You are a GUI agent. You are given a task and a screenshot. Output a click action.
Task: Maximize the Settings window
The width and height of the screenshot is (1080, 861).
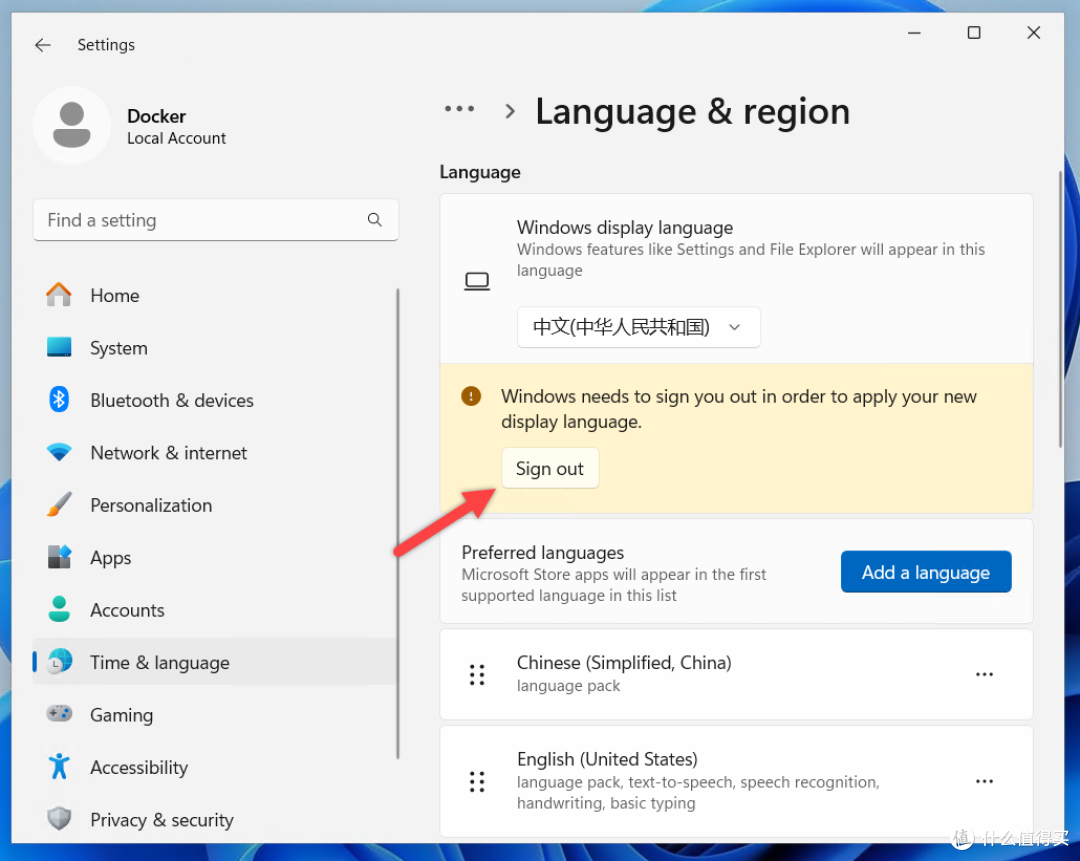click(974, 32)
